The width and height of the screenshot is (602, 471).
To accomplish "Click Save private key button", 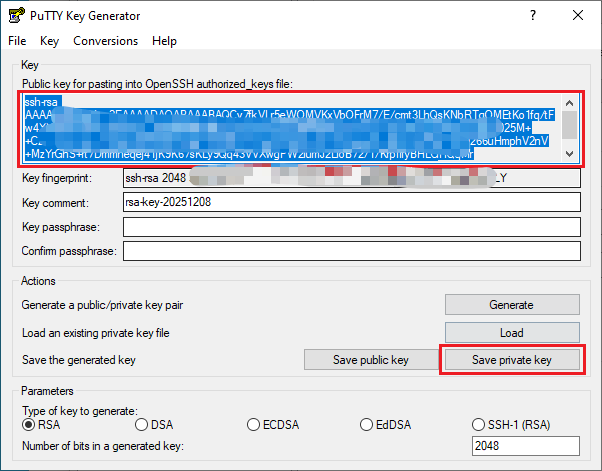I will tap(512, 360).
